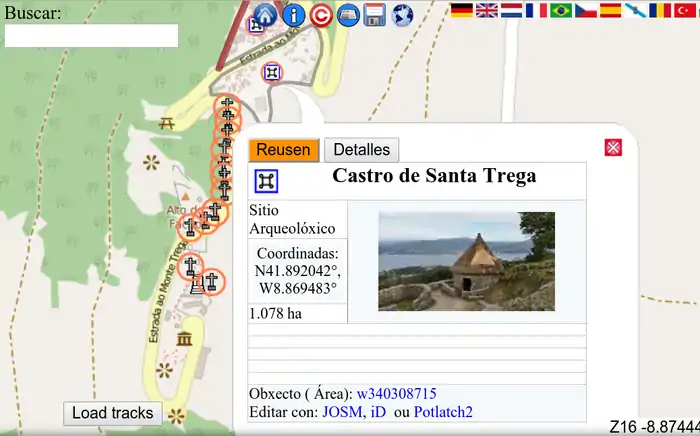Viewport: 700px width, 436px height.
Task: Choose the Galician flag language
Action: pyautogui.click(x=635, y=10)
